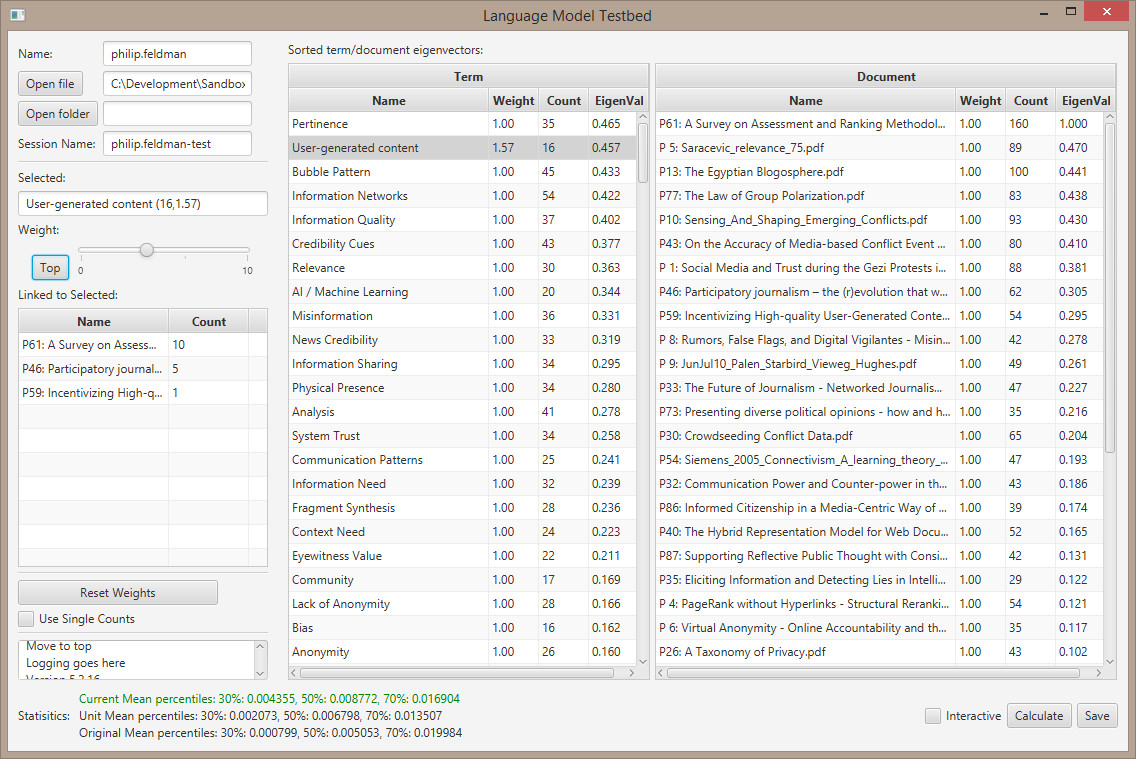This screenshot has width=1136, height=759.
Task: Click into the Session Name text field
Action: tap(177, 144)
